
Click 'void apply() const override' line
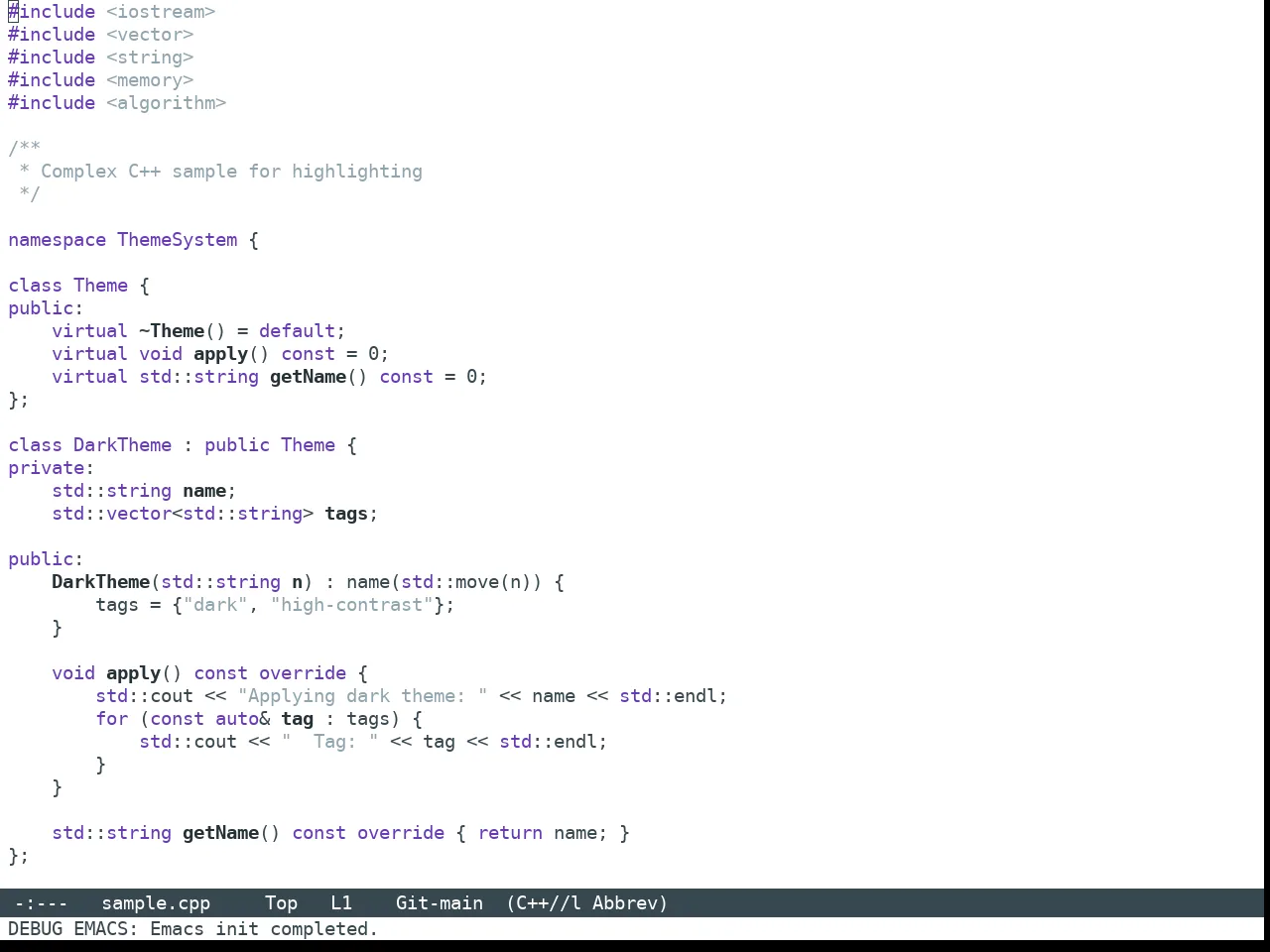coord(209,673)
